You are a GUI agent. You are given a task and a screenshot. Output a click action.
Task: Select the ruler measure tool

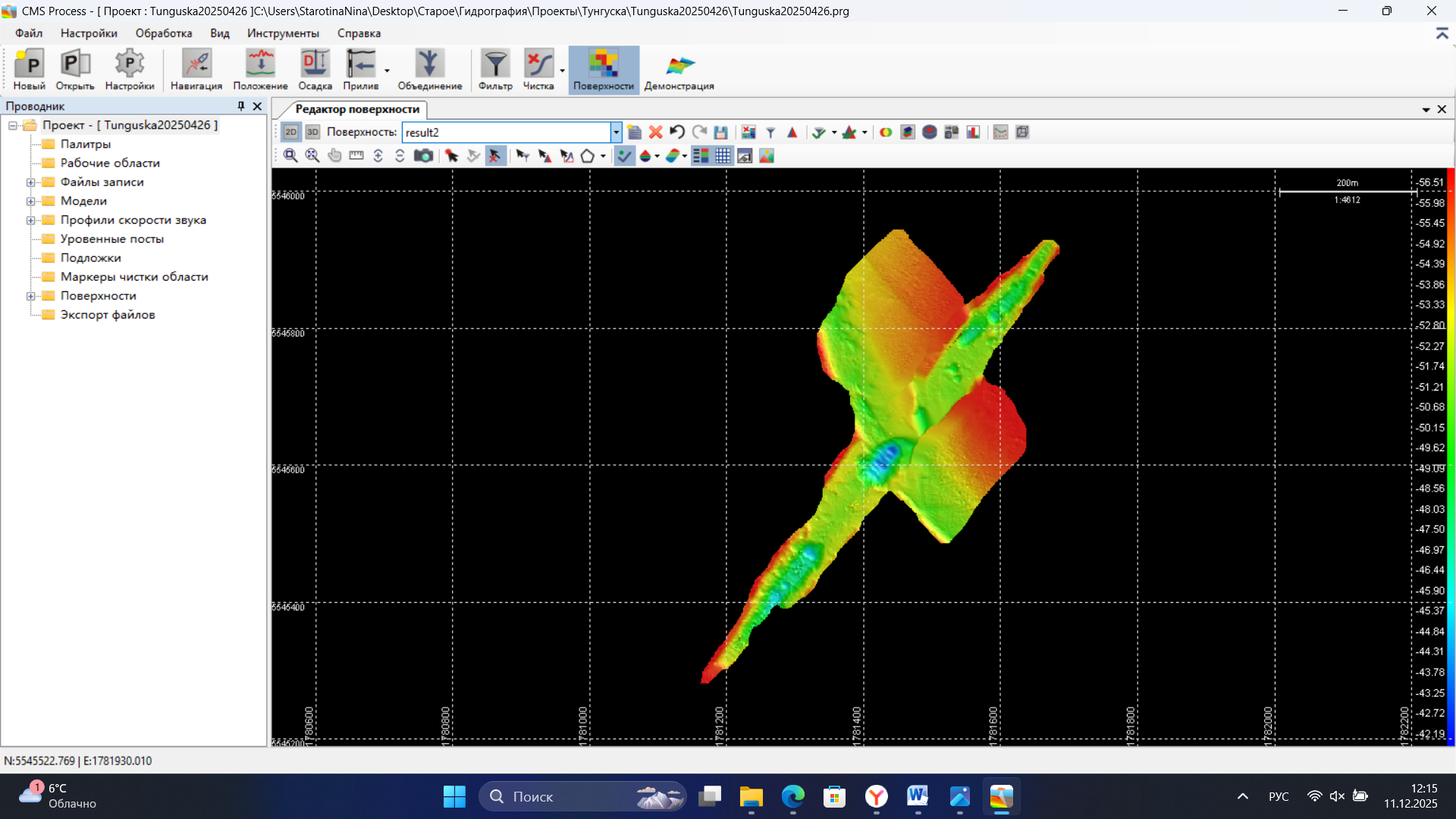coord(356,156)
